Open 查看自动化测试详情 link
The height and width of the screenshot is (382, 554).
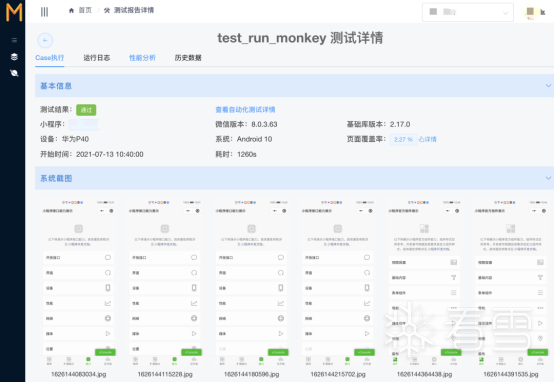coord(245,110)
